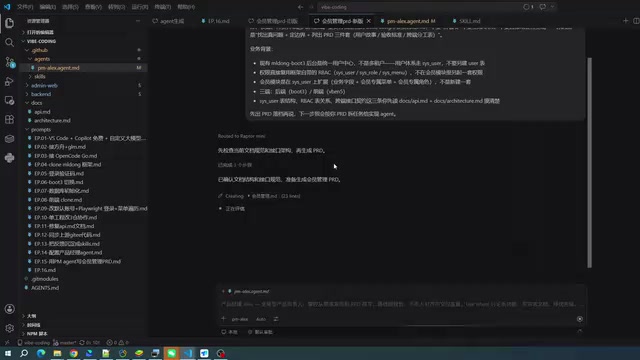Click the vibe-coding command center search box
This screenshot has height=360, width=640.
[418, 7]
